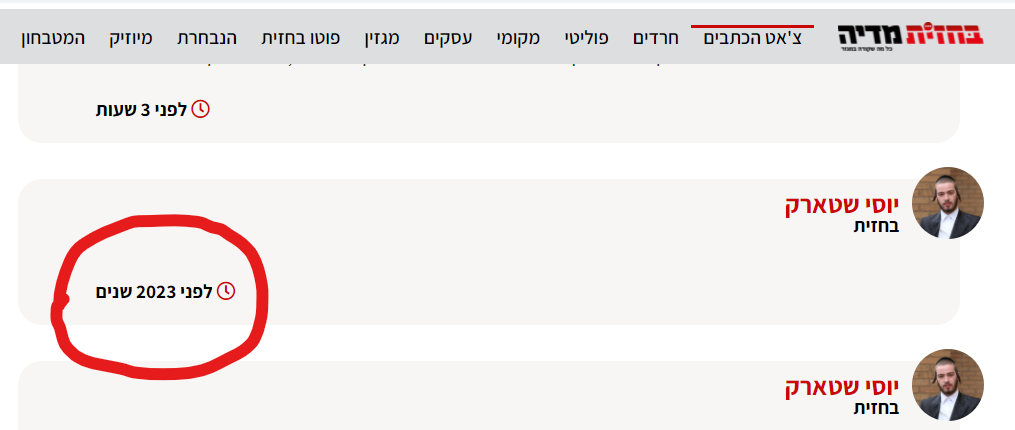Click the clock icon beside לפני 2023 שנים

click(x=226, y=291)
